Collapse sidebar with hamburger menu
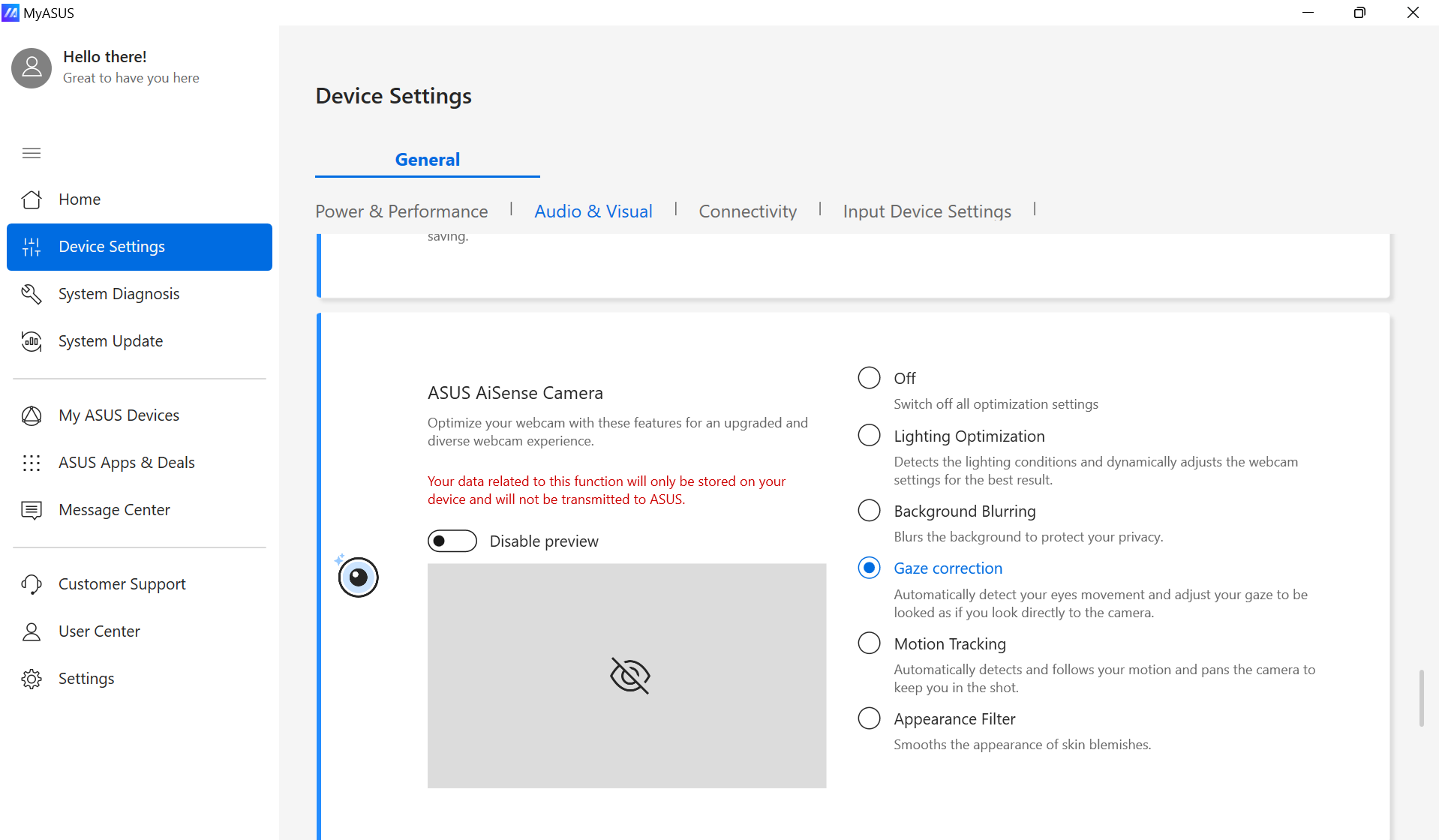This screenshot has width=1439, height=840. click(x=32, y=153)
